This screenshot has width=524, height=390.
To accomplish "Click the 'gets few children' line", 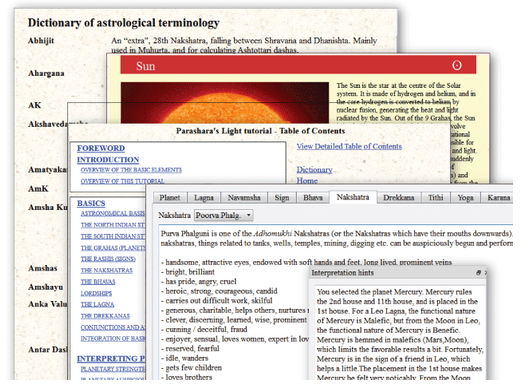I will coord(191,368).
